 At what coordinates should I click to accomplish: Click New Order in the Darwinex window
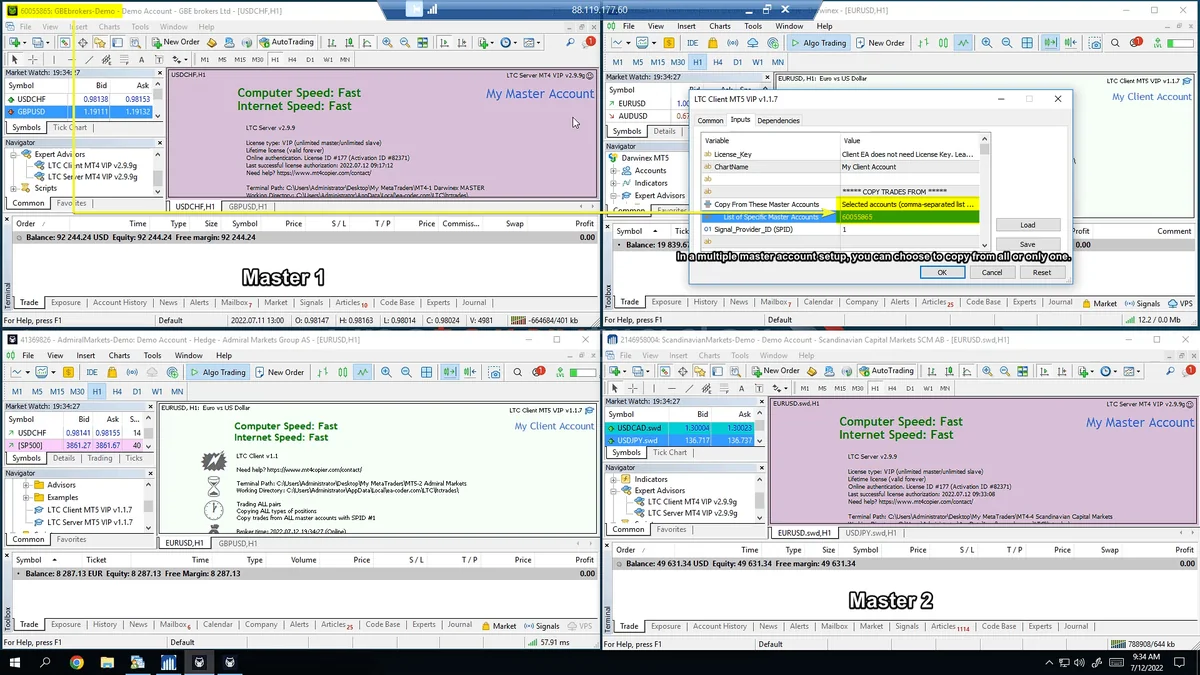pos(878,43)
